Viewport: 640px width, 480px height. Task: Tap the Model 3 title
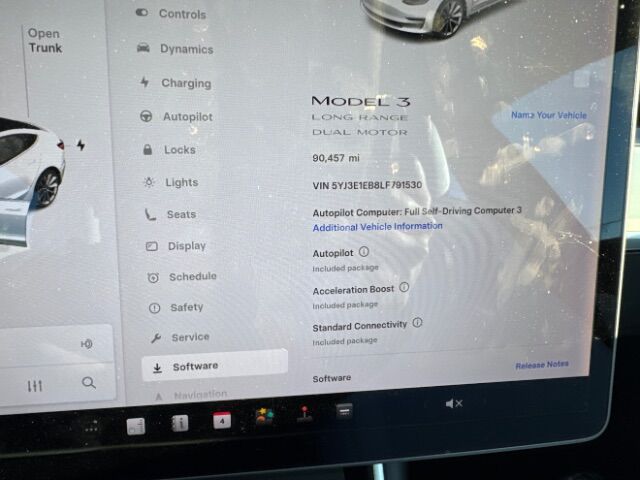(360, 101)
